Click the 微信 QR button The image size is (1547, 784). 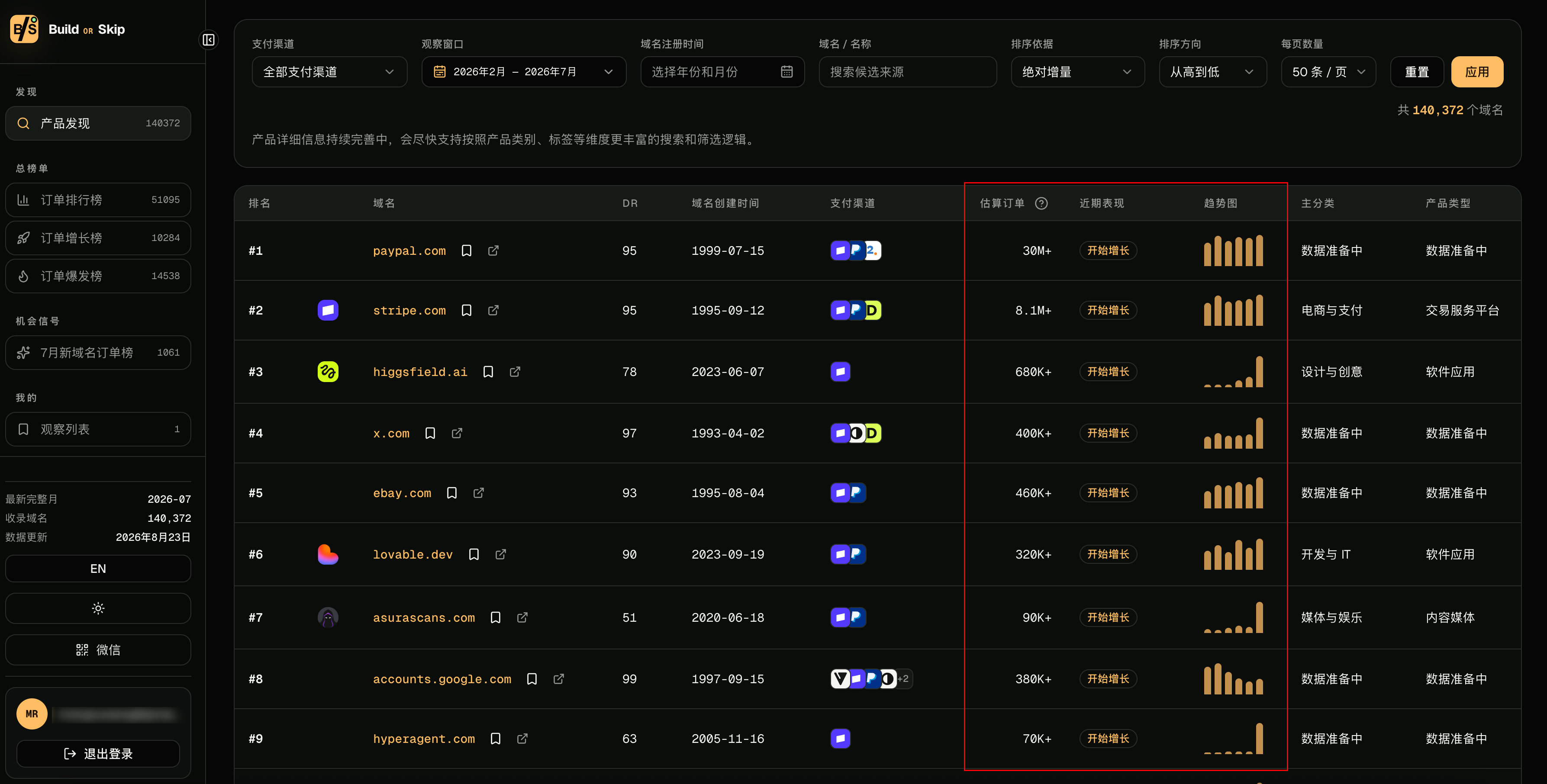point(98,650)
